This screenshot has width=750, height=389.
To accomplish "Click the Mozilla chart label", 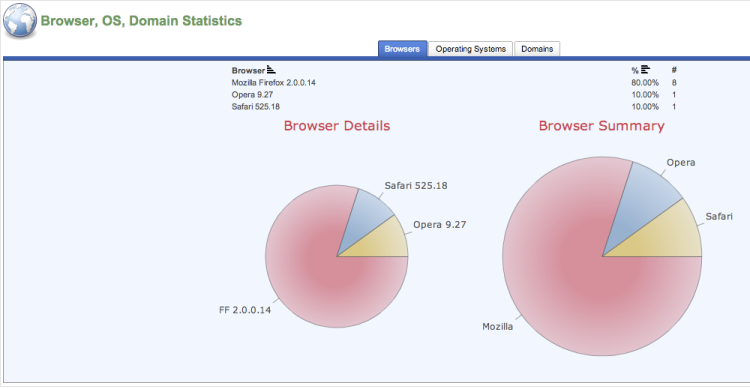I will click(x=497, y=327).
